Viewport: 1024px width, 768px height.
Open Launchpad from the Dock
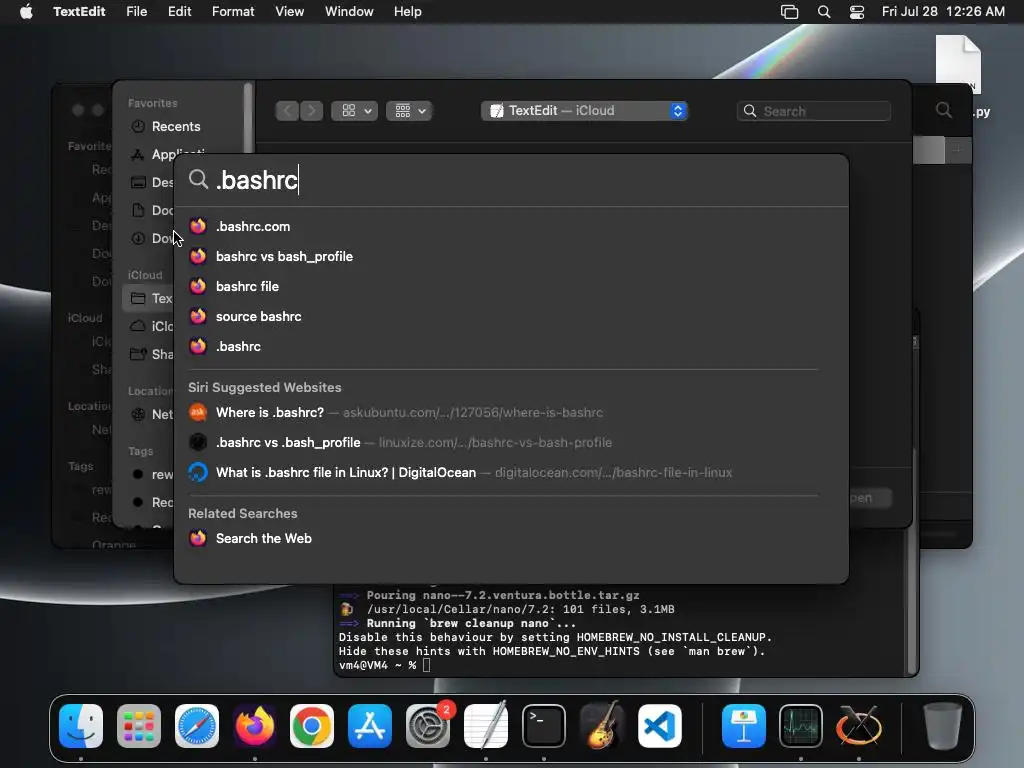pos(138,726)
